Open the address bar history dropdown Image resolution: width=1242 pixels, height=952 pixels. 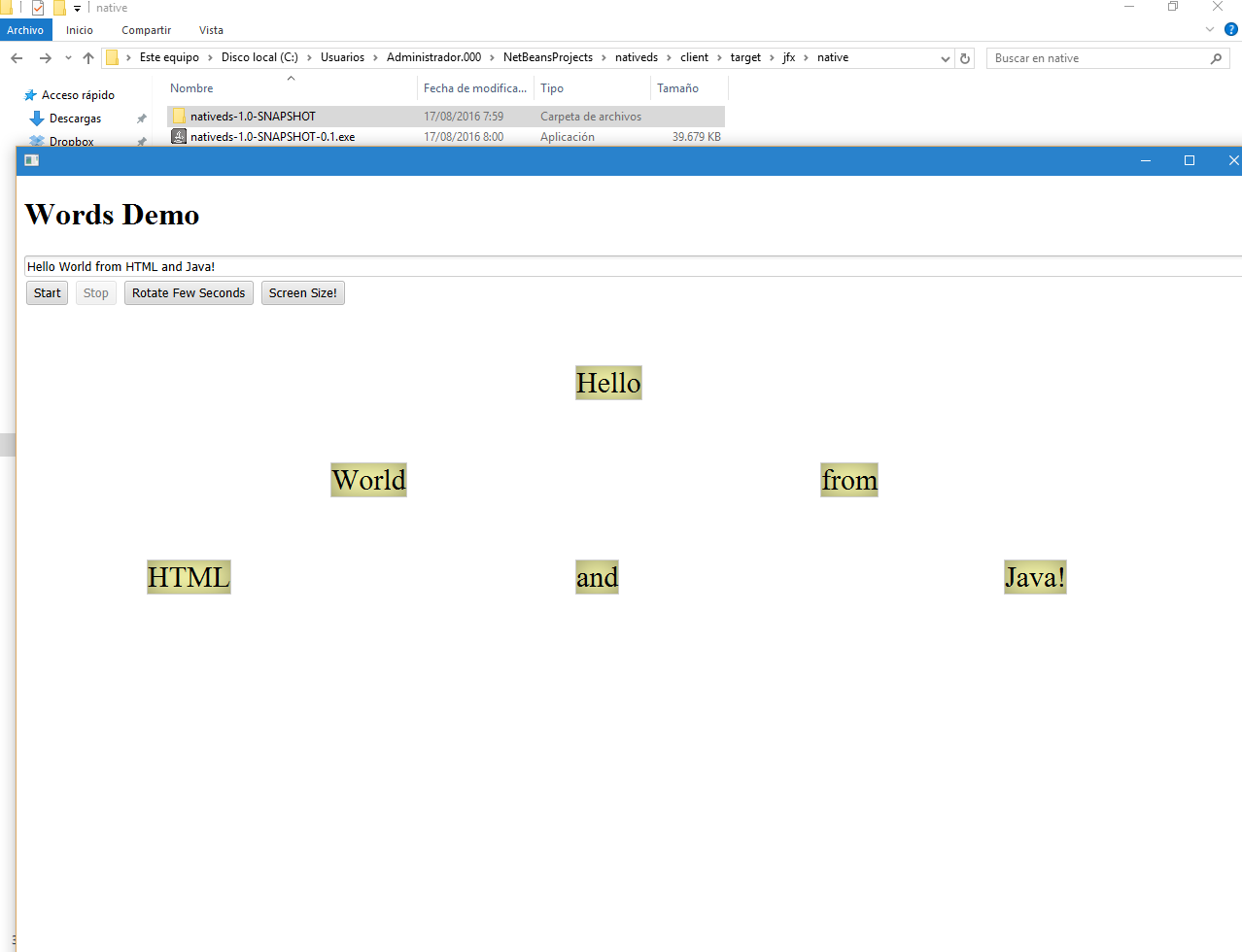click(x=945, y=58)
